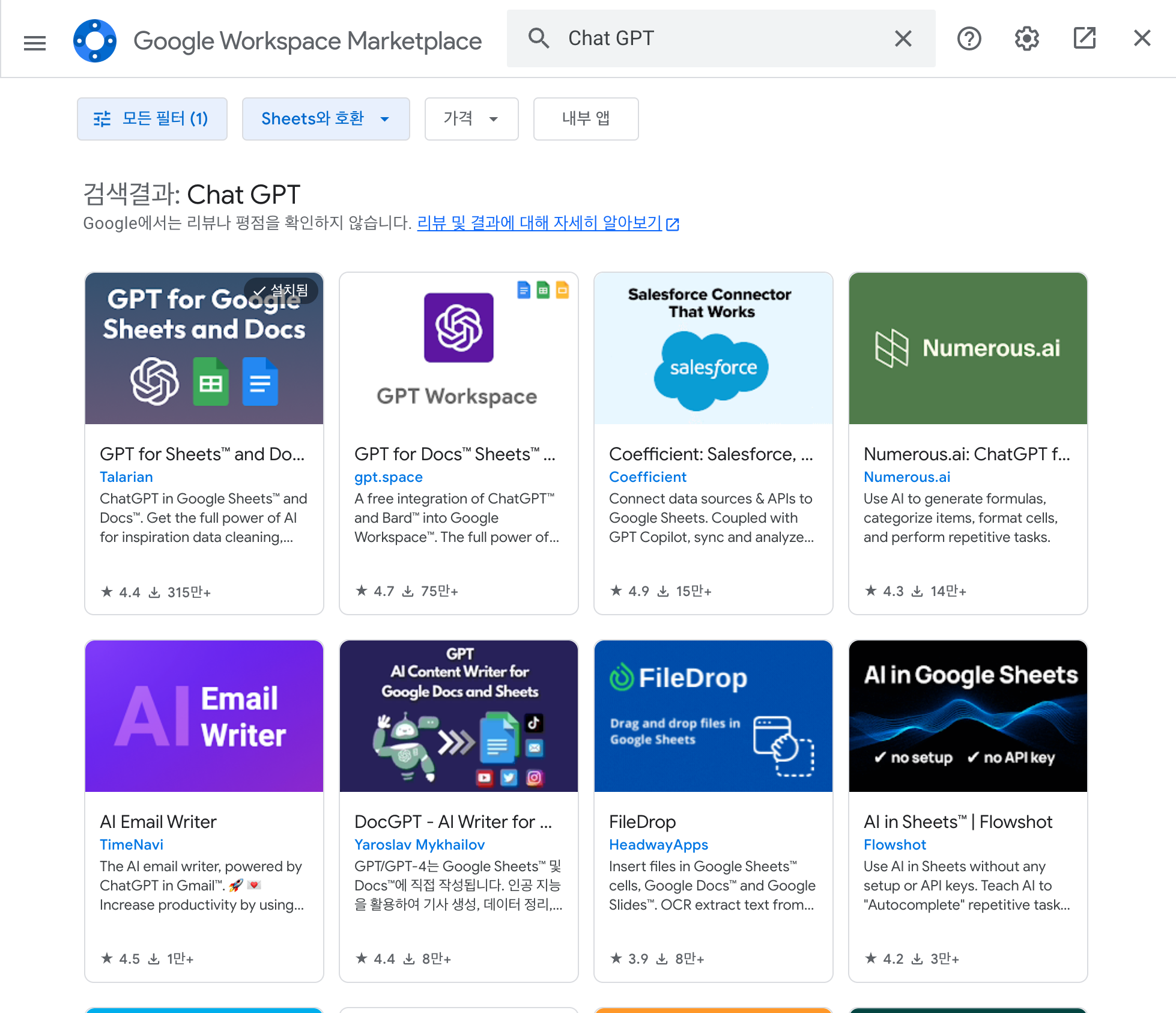The width and height of the screenshot is (1176, 1013).
Task: Clear the Chat GPT search text
Action: [x=903, y=38]
